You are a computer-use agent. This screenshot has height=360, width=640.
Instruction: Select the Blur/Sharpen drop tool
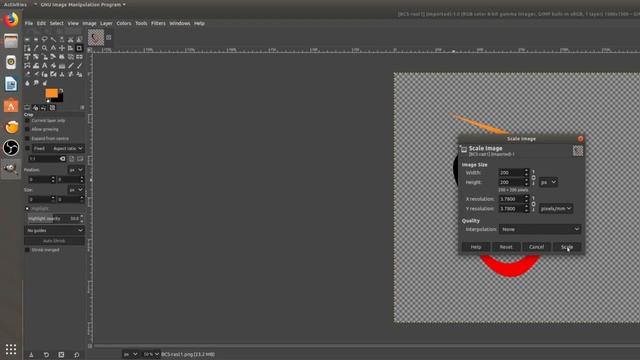[27, 83]
